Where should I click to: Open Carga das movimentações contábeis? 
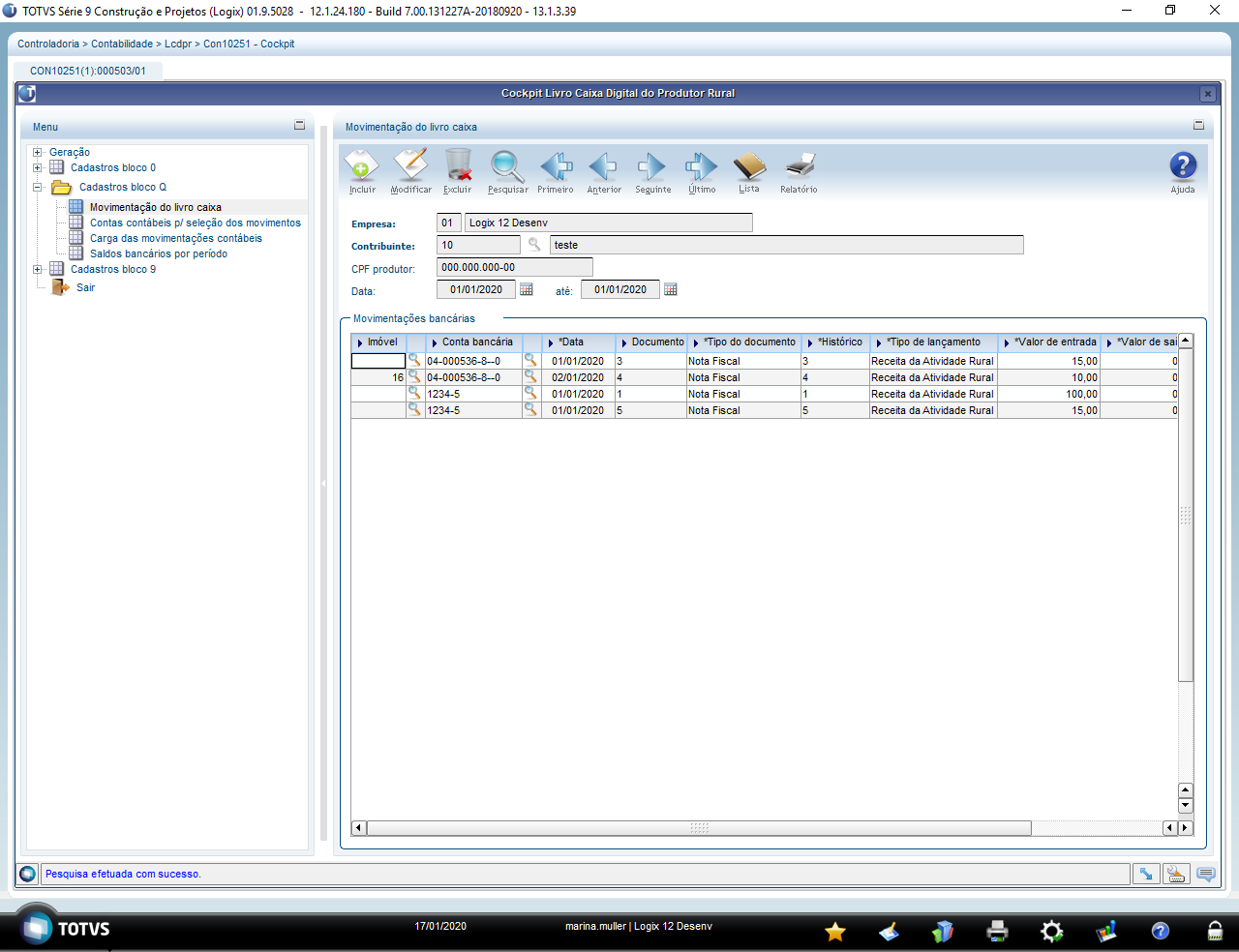point(176,238)
